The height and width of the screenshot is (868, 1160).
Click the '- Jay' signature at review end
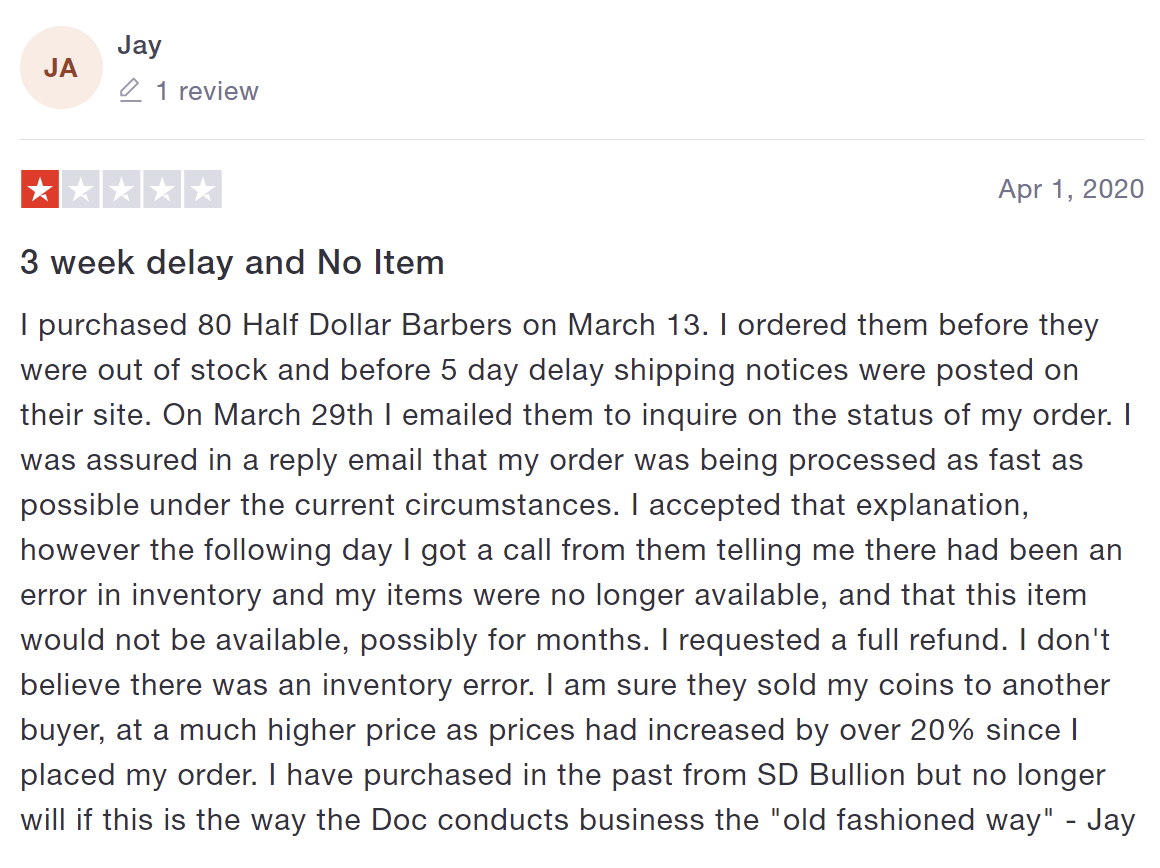tap(1100, 821)
